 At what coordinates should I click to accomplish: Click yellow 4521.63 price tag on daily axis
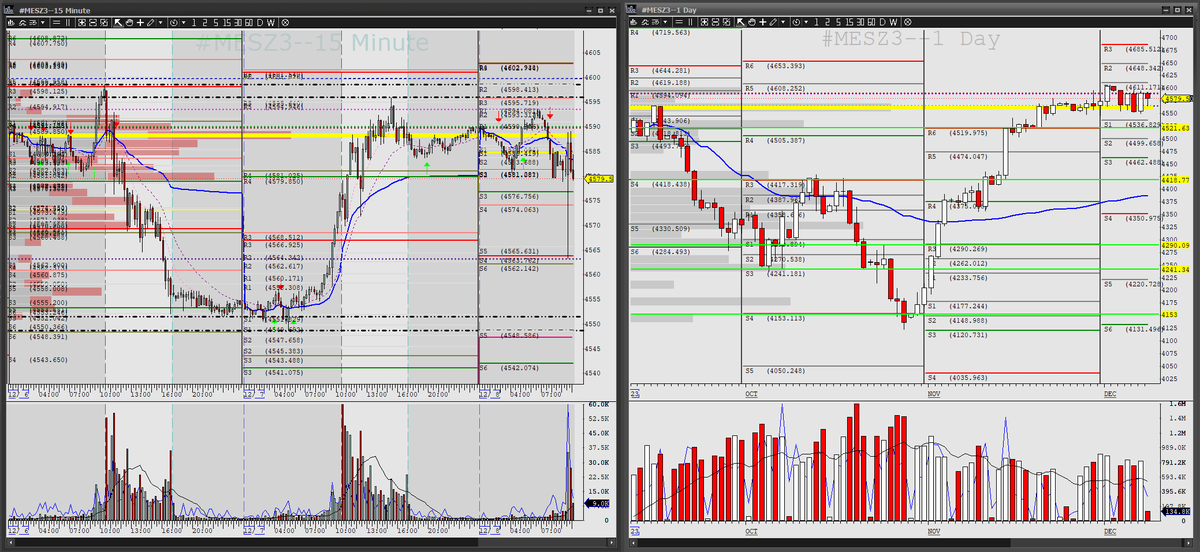tap(1174, 128)
